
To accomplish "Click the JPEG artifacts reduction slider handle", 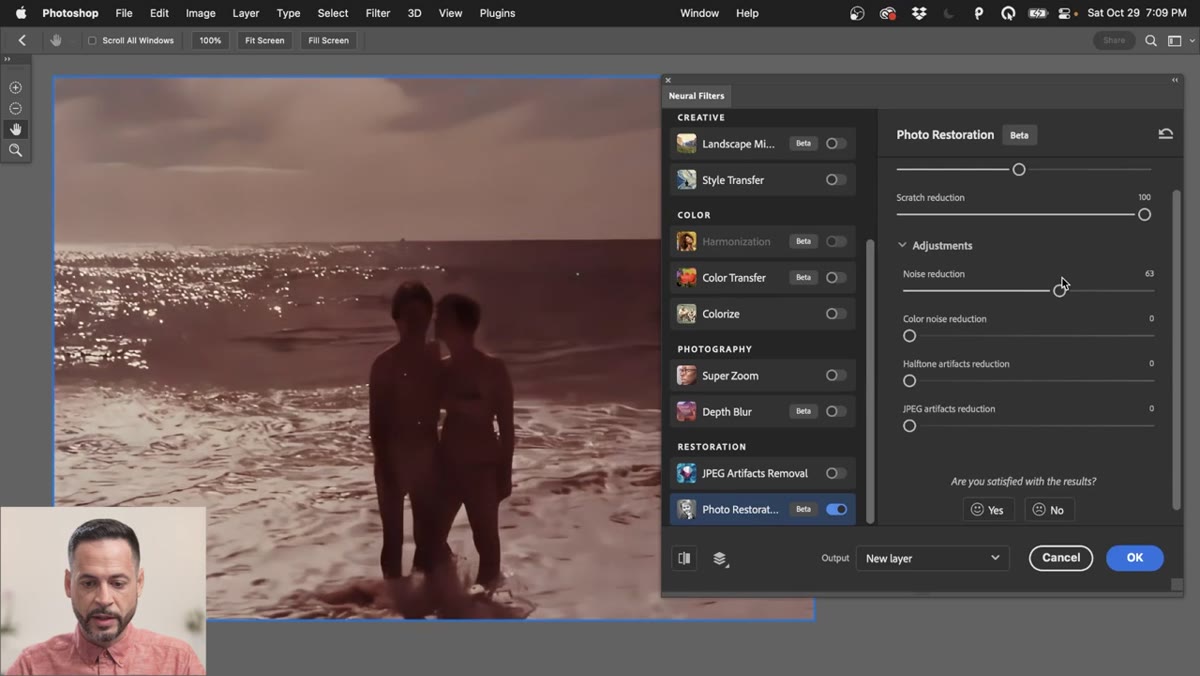I will click(x=909, y=426).
